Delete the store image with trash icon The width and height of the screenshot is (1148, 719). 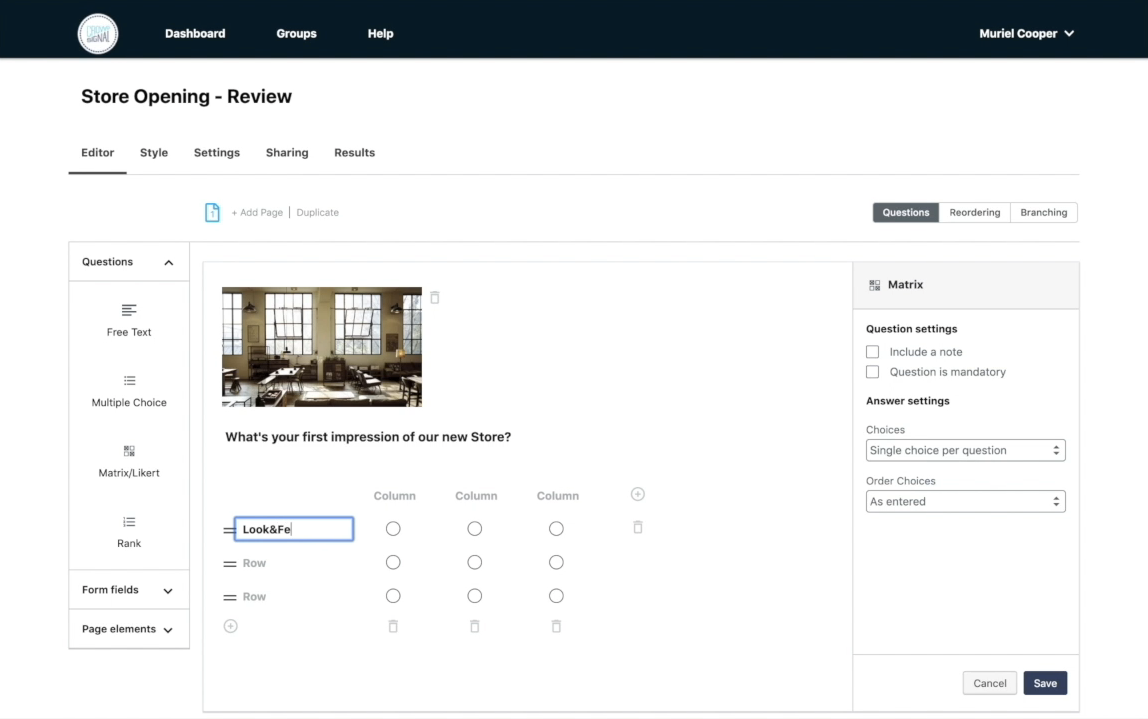[x=435, y=297]
